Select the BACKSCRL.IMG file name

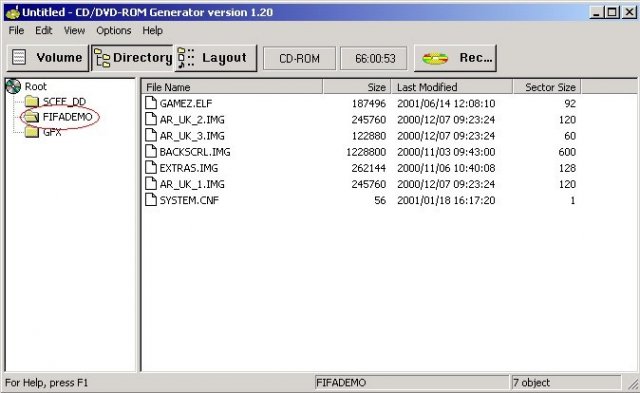195,152
